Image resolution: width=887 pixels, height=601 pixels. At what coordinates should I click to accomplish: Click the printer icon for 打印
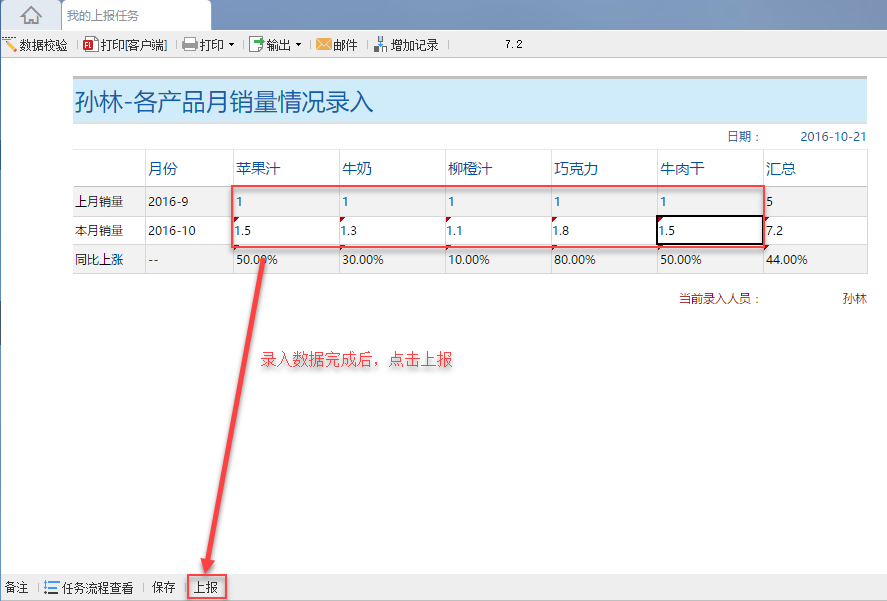[190, 45]
